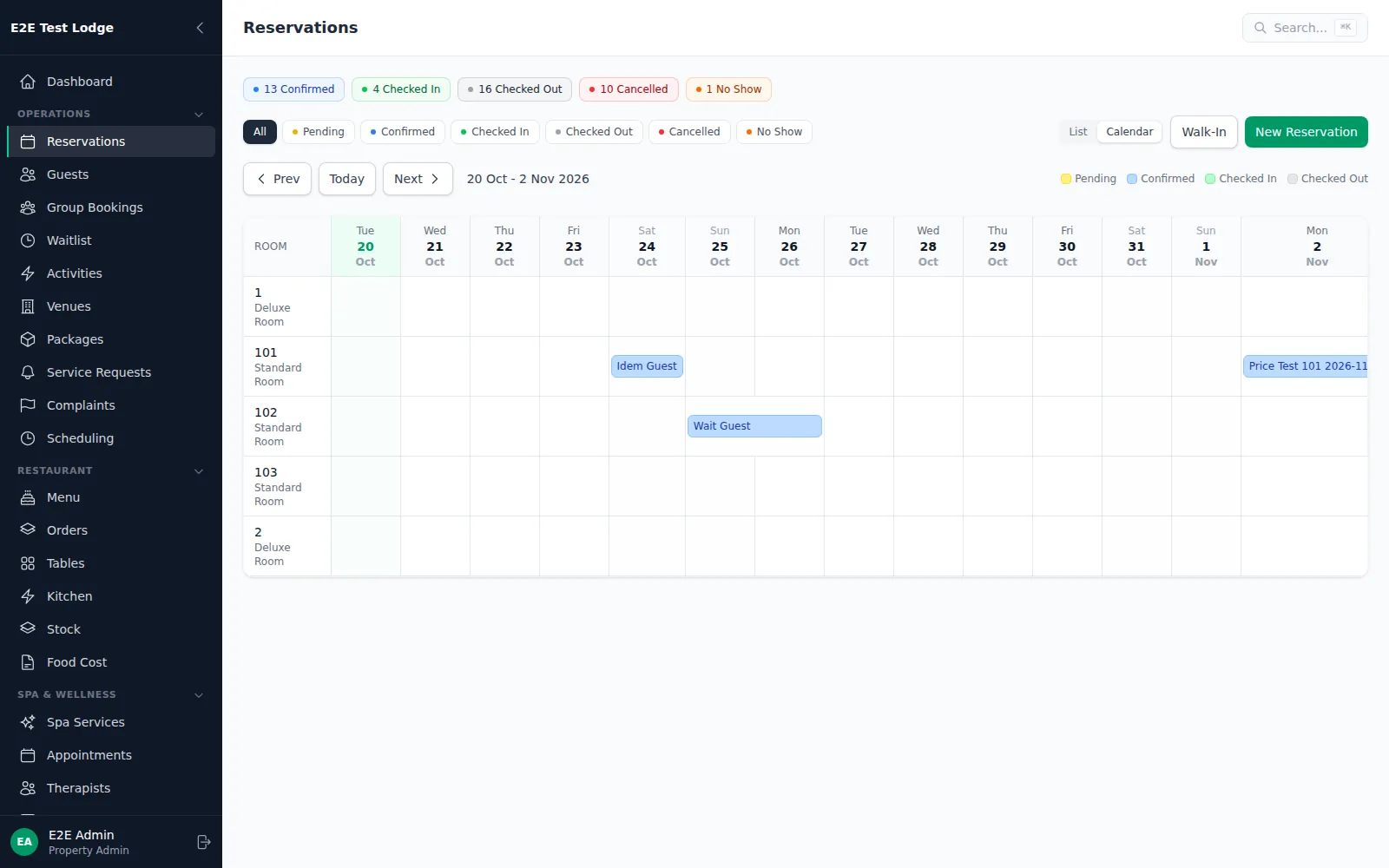This screenshot has width=1389, height=868.
Task: Click the restaurant Menu icon
Action: click(x=28, y=497)
